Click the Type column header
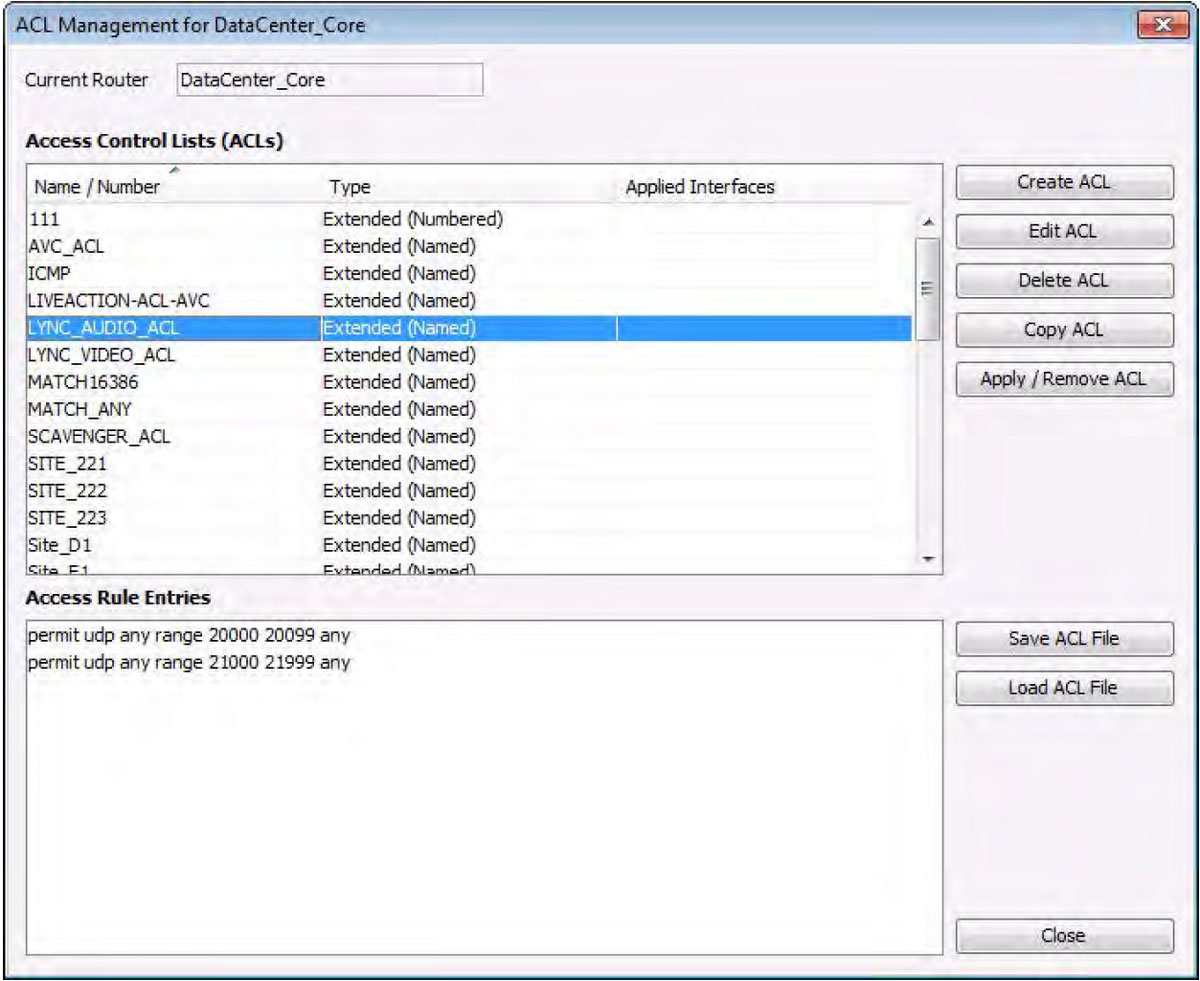1200x981 pixels. click(x=351, y=187)
